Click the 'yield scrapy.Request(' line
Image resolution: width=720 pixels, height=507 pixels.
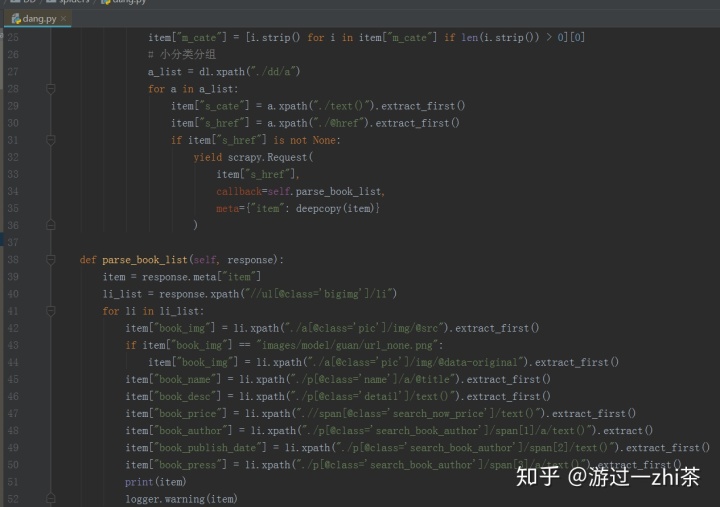(x=253, y=157)
